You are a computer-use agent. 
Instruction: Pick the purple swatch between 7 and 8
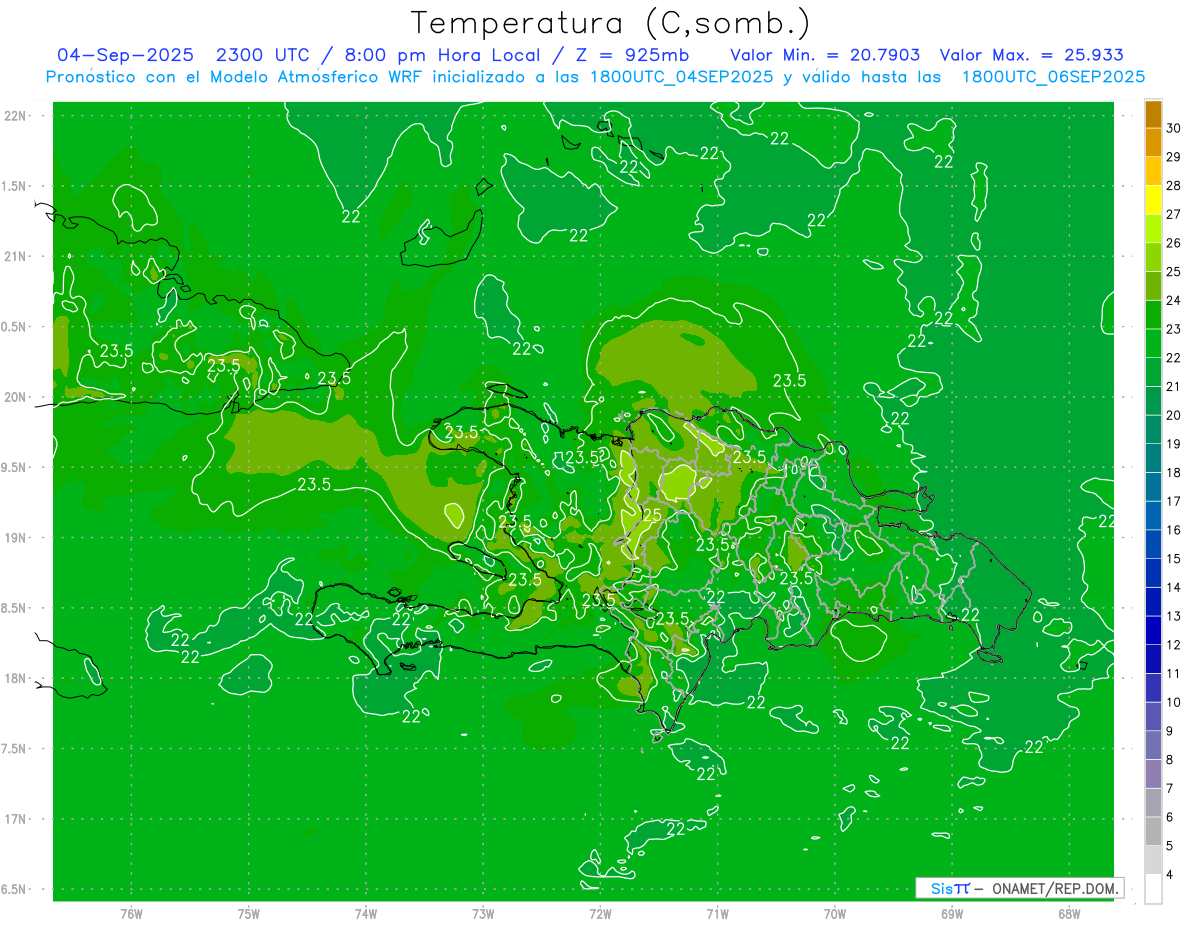pos(1153,774)
